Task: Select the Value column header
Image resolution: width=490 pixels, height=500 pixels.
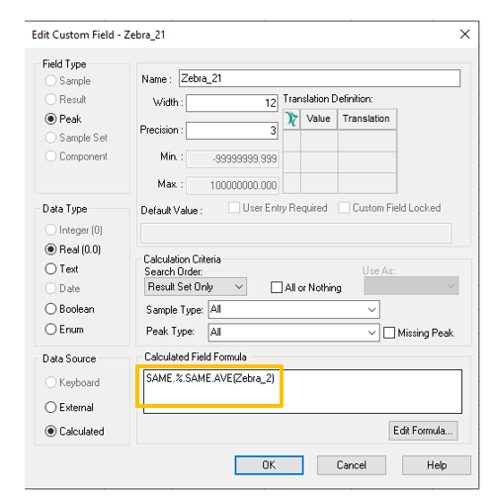Action: tap(319, 119)
